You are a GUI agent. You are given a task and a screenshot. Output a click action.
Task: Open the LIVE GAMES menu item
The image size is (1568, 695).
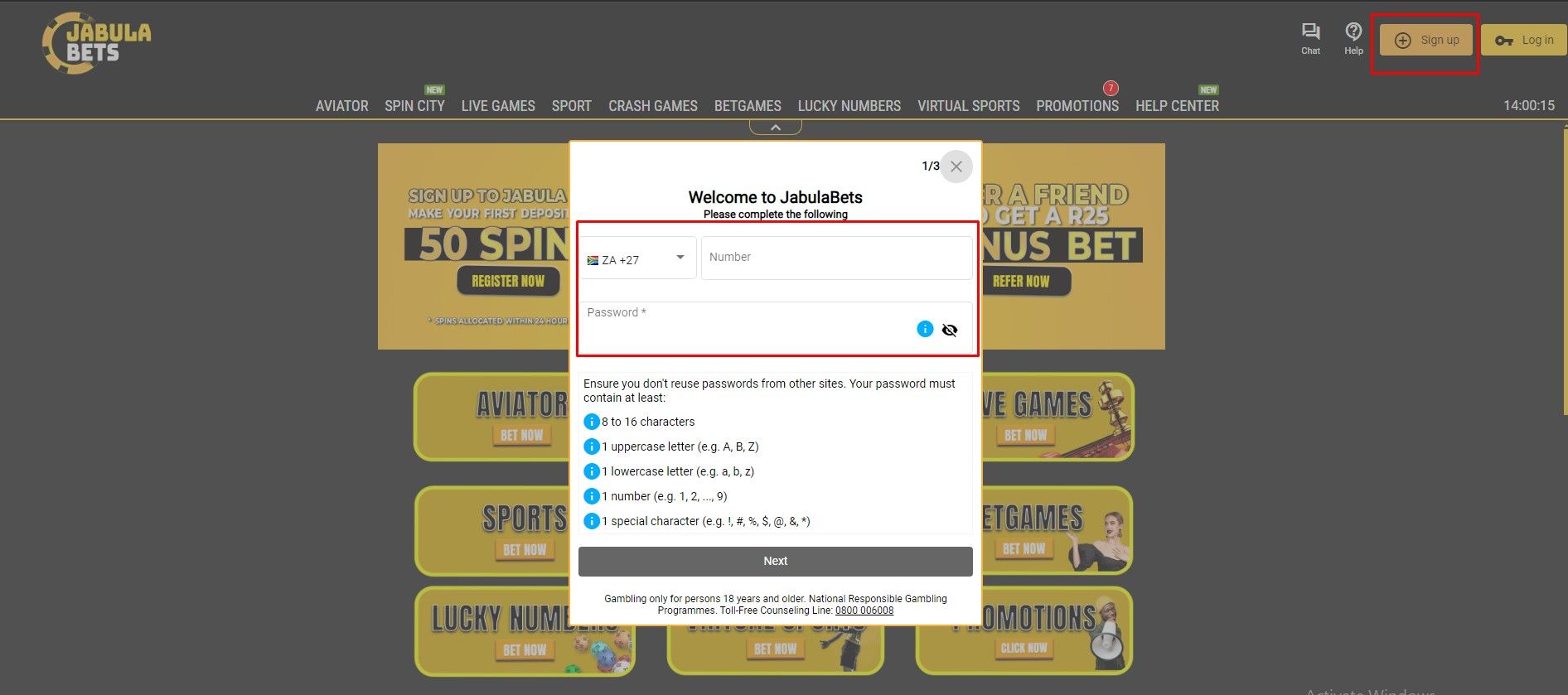498,106
